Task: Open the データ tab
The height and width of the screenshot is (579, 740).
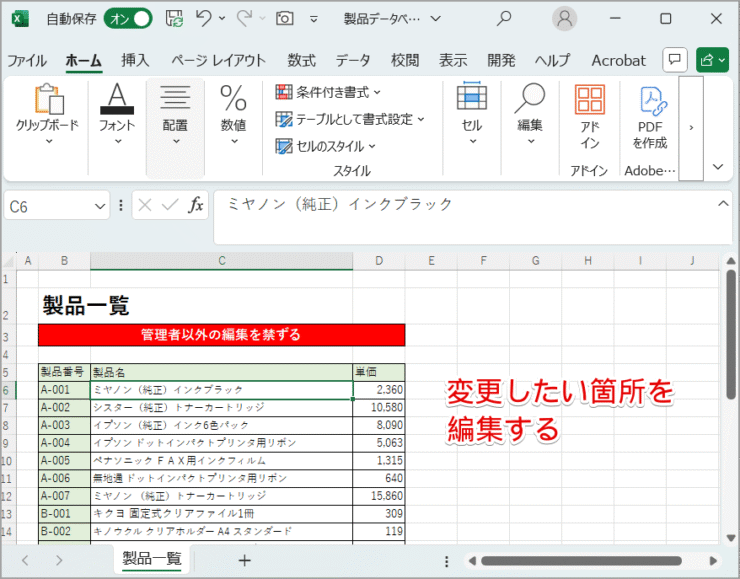Action: coord(353,60)
